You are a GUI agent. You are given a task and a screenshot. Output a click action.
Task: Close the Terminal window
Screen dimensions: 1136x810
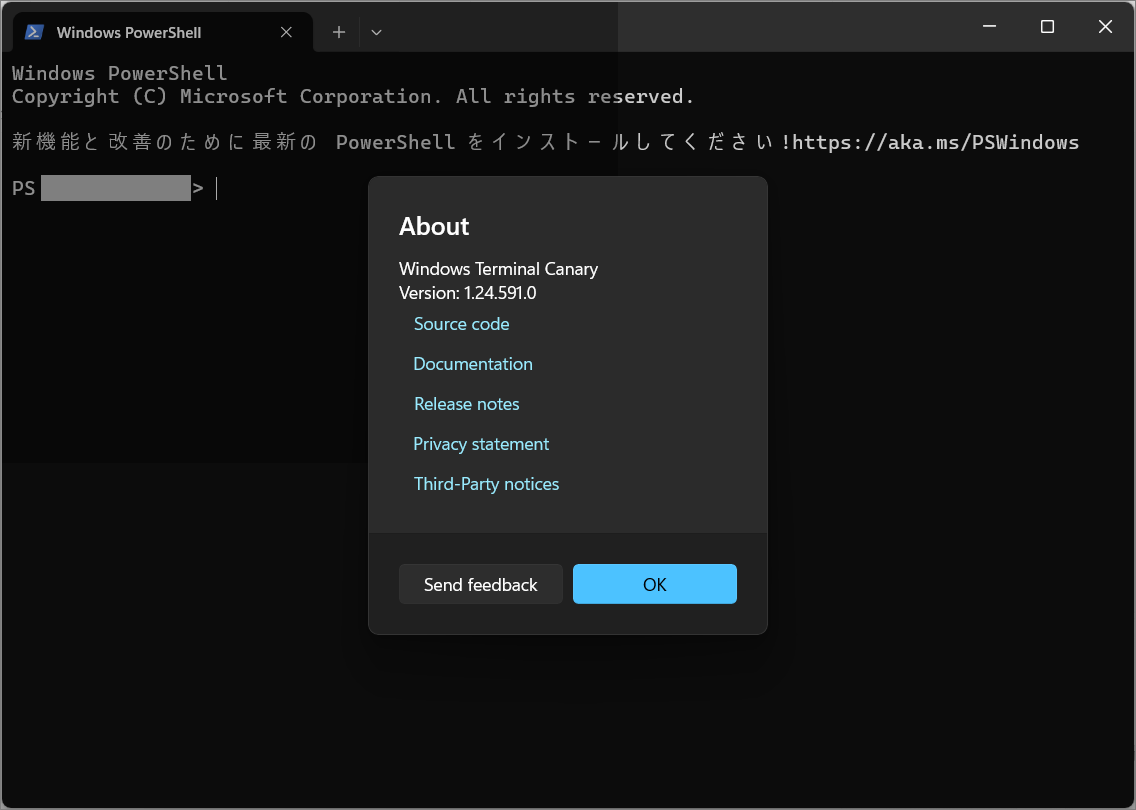(x=1105, y=27)
